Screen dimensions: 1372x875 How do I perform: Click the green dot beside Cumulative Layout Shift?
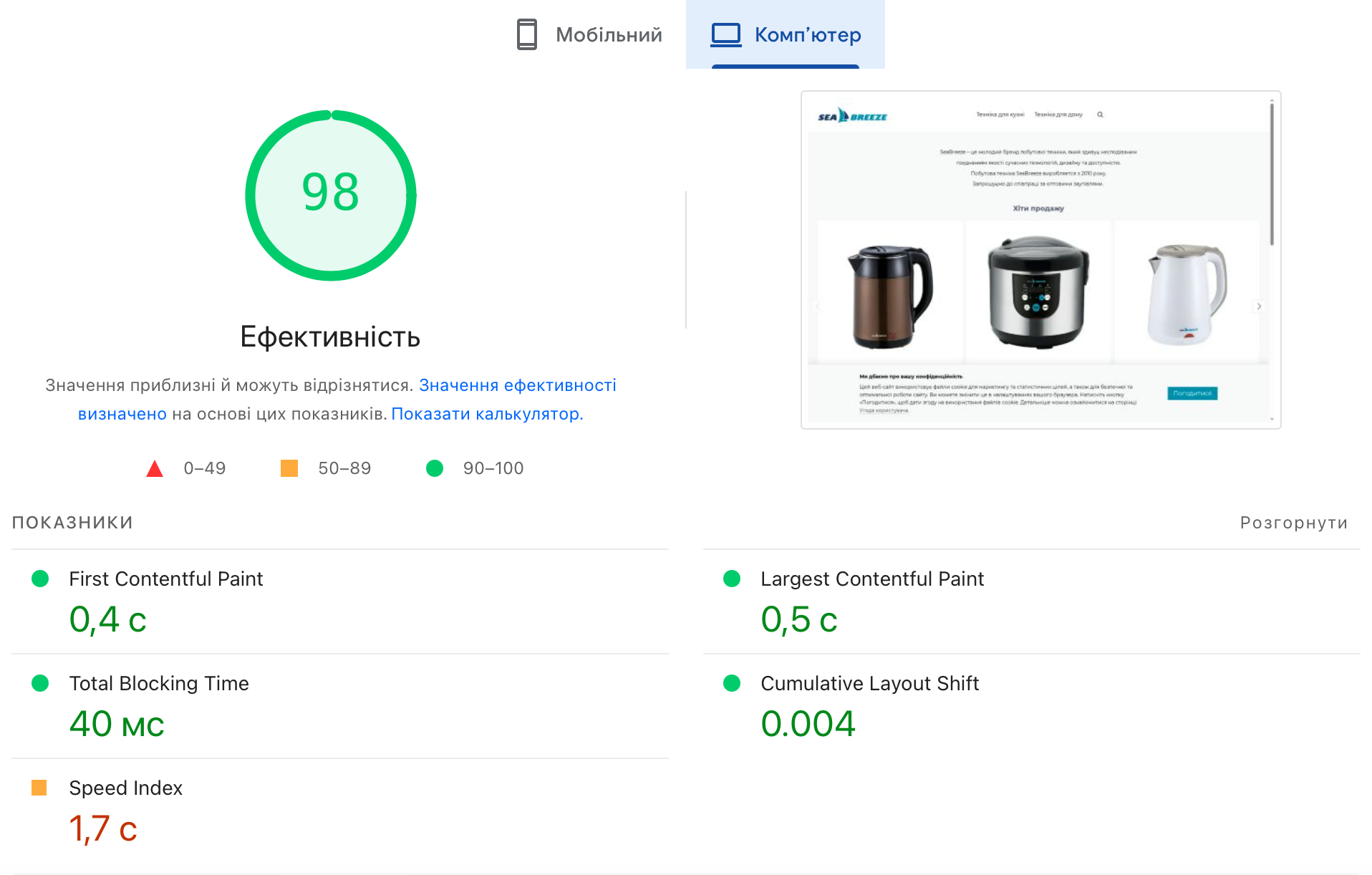coord(732,683)
